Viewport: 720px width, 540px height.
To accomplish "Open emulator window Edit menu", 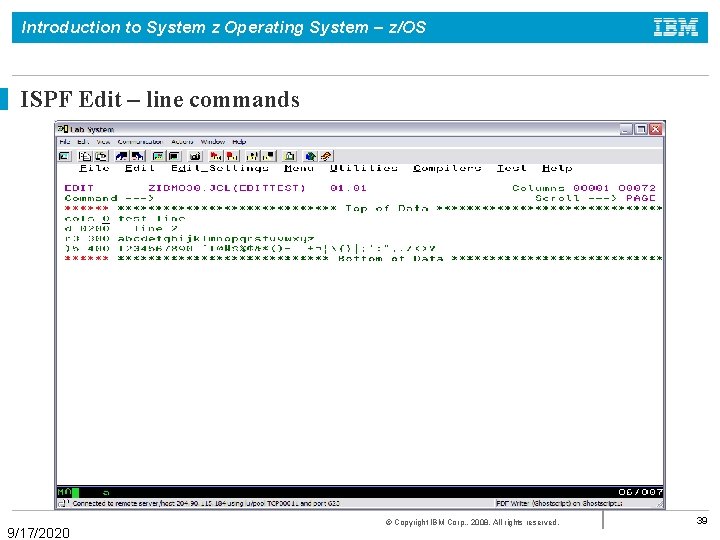I will click(83, 142).
